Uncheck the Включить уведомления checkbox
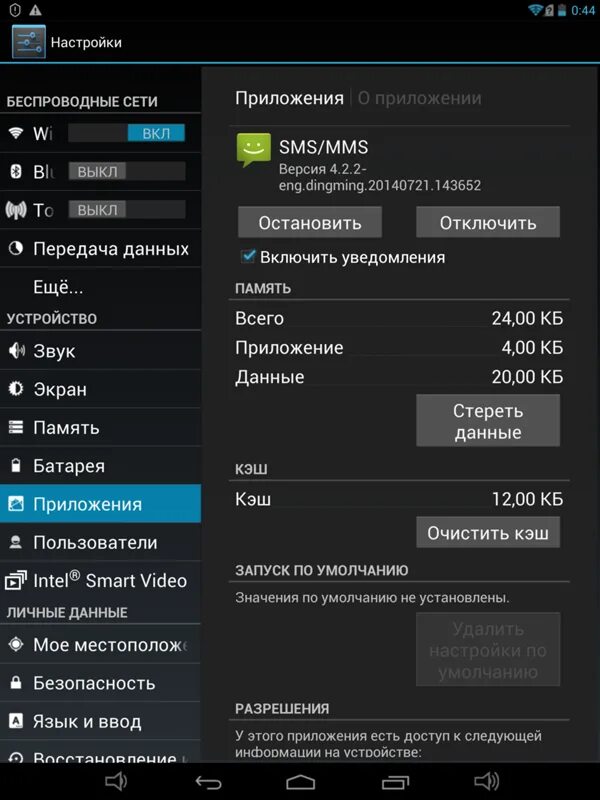 (248, 256)
